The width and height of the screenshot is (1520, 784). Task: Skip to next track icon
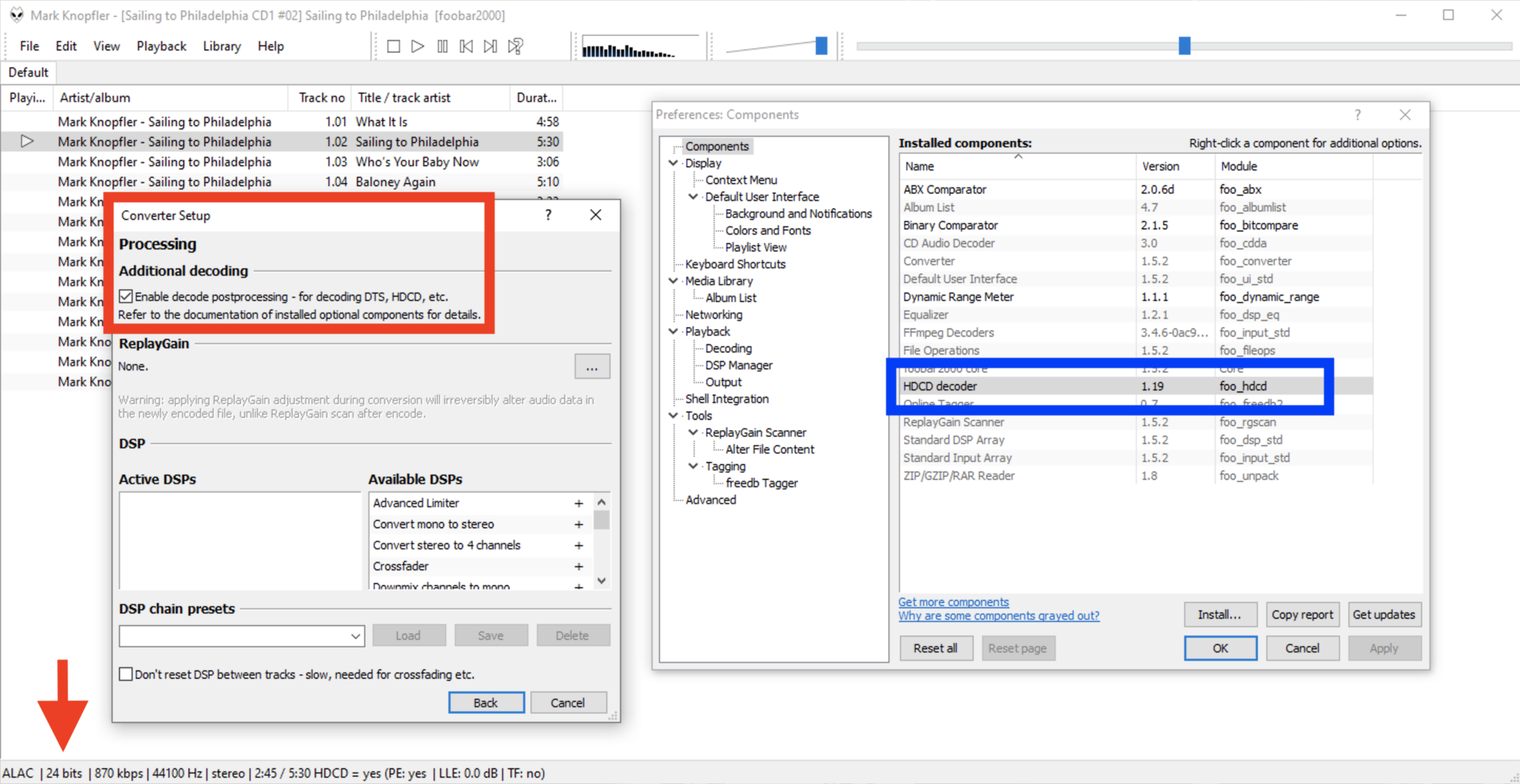(491, 47)
